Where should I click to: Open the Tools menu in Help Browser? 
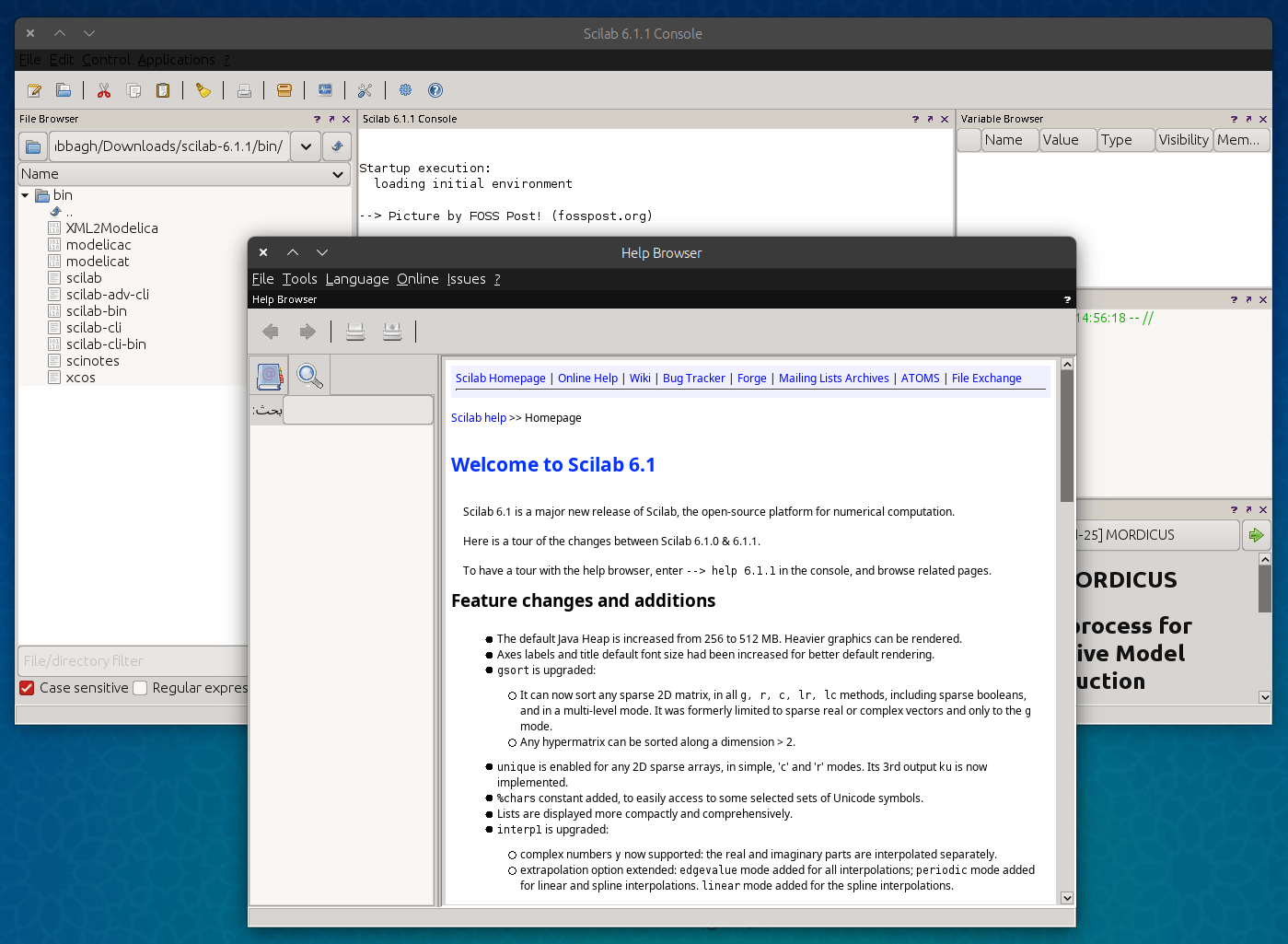click(299, 279)
